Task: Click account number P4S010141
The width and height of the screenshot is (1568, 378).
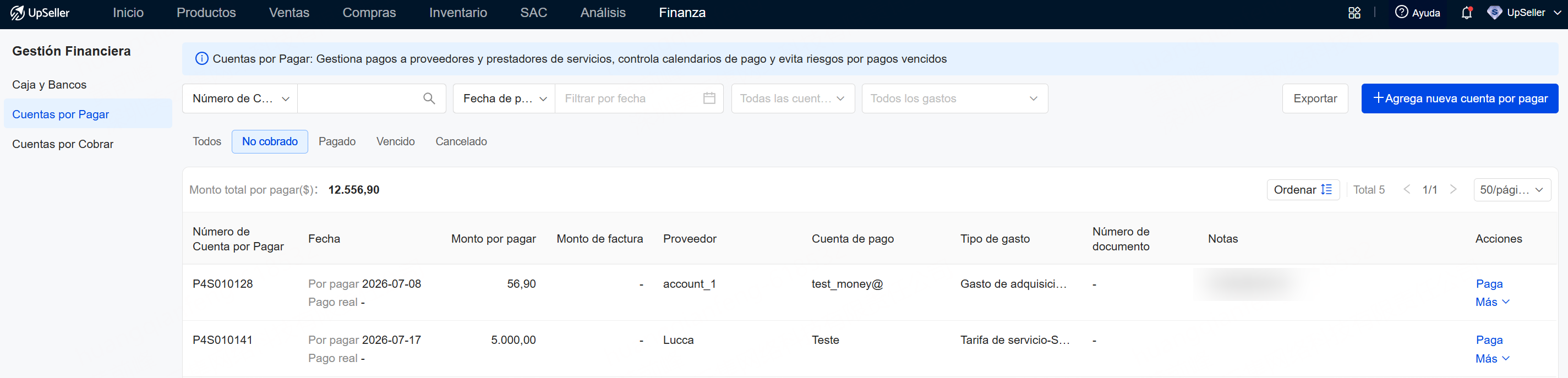Action: [x=223, y=340]
